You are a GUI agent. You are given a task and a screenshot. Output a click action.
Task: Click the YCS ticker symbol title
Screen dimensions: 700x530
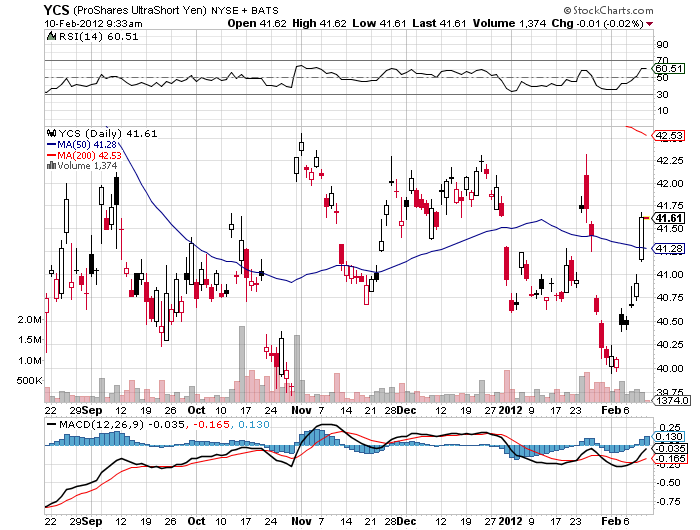pyautogui.click(x=56, y=10)
